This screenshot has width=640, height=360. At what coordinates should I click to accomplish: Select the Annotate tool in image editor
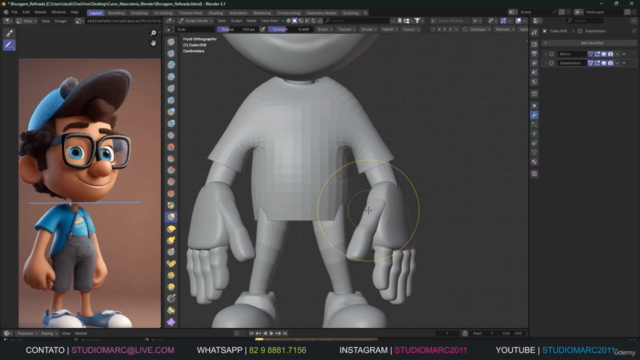point(9,45)
